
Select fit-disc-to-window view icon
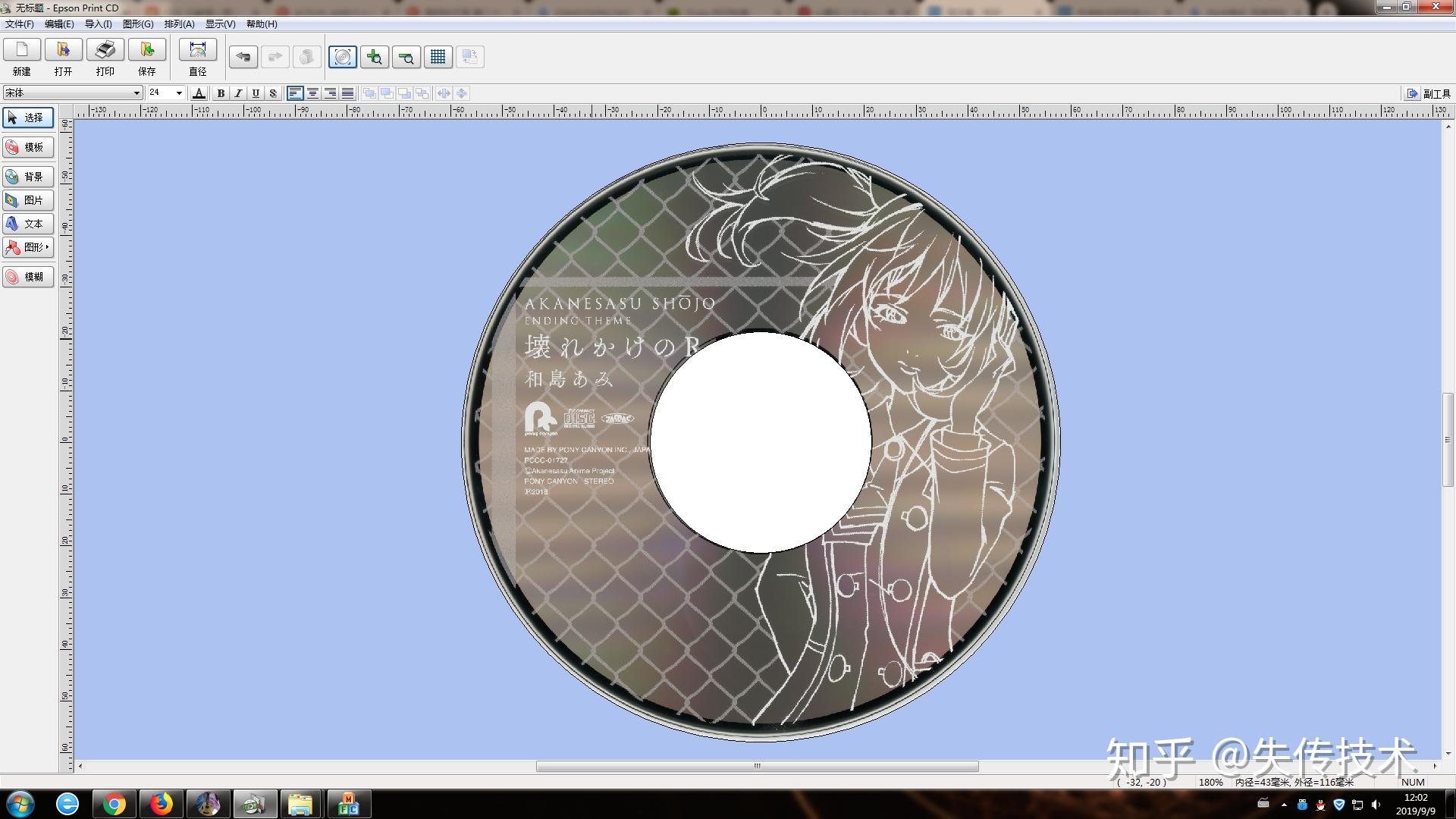(x=343, y=57)
